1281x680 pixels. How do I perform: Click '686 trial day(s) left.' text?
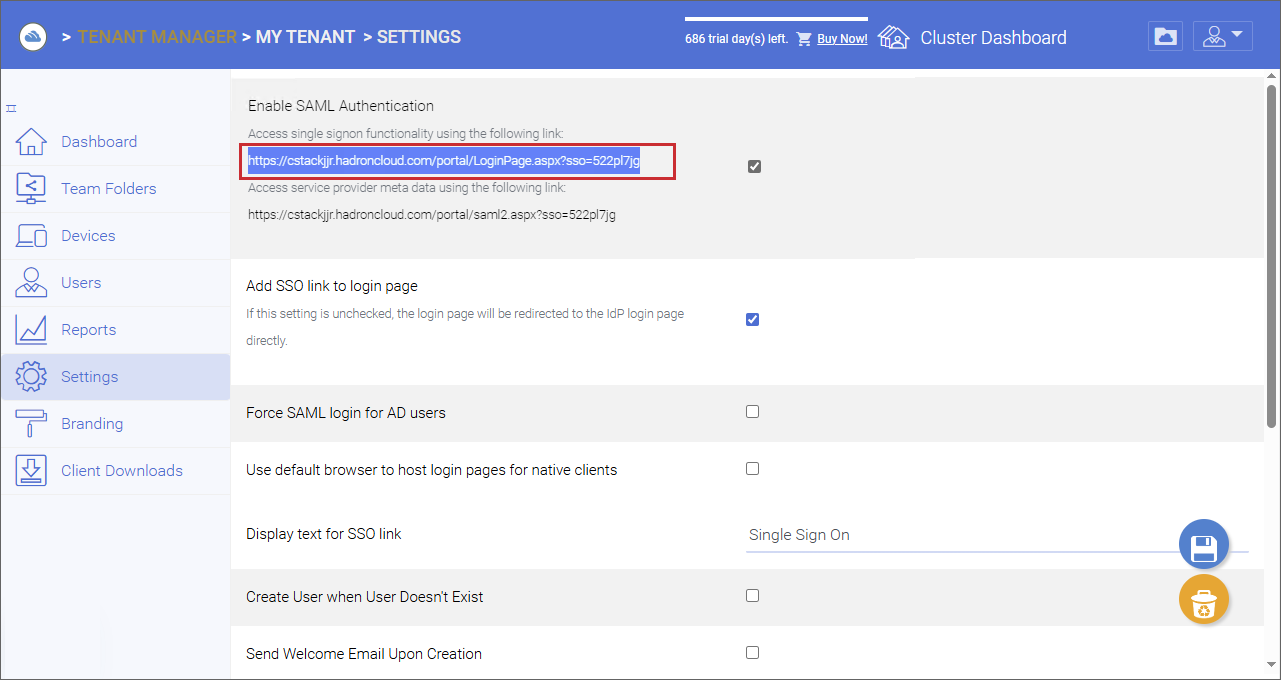tap(737, 39)
